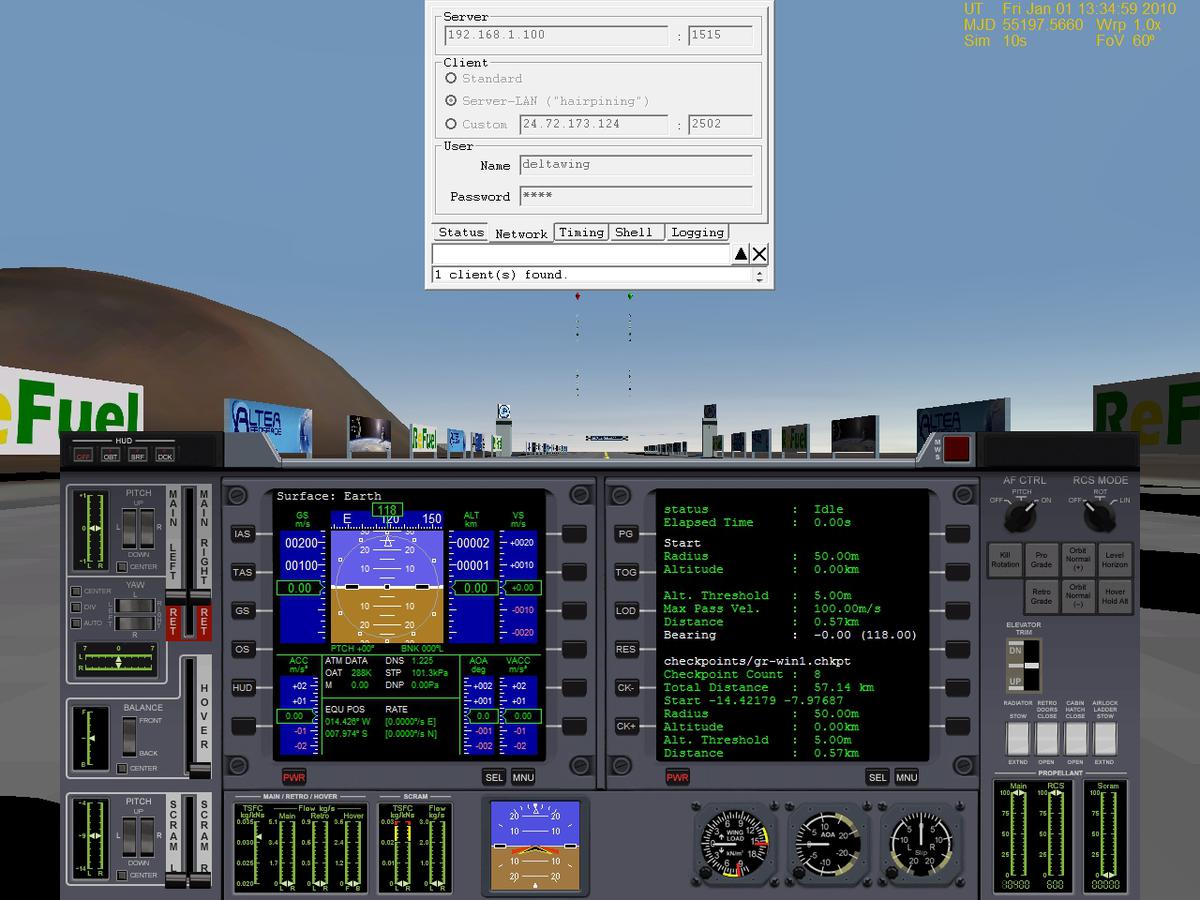The image size is (1200, 900).
Task: Select the Custom client radio option
Action: (x=451, y=124)
